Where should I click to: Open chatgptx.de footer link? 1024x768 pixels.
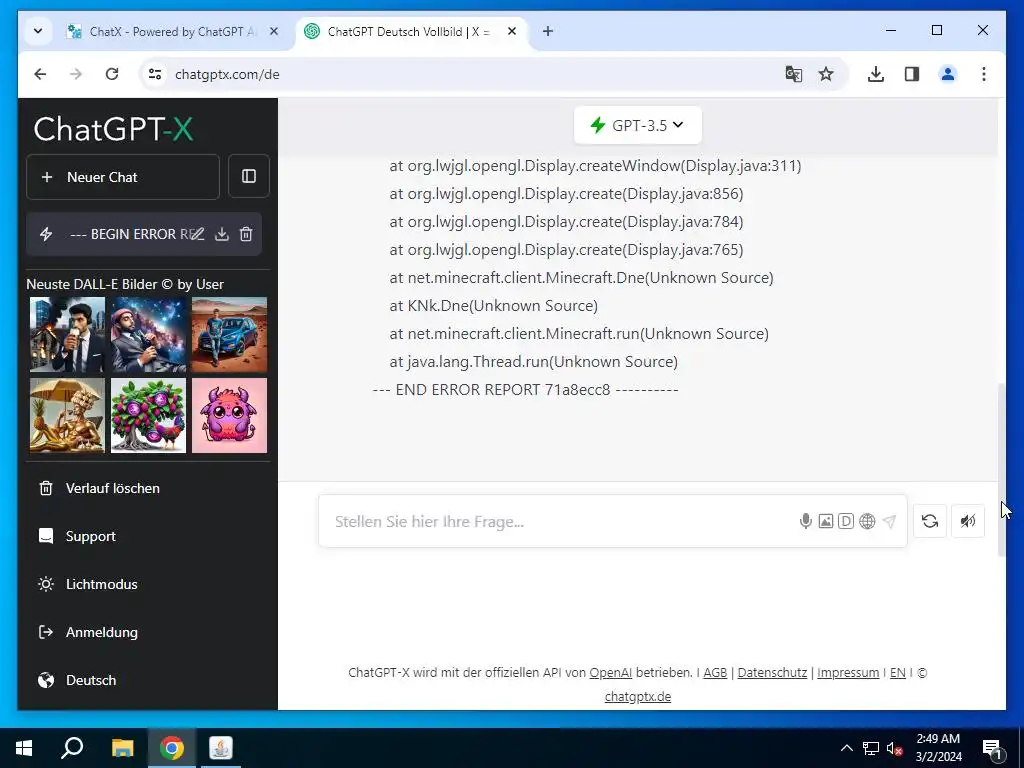point(637,697)
